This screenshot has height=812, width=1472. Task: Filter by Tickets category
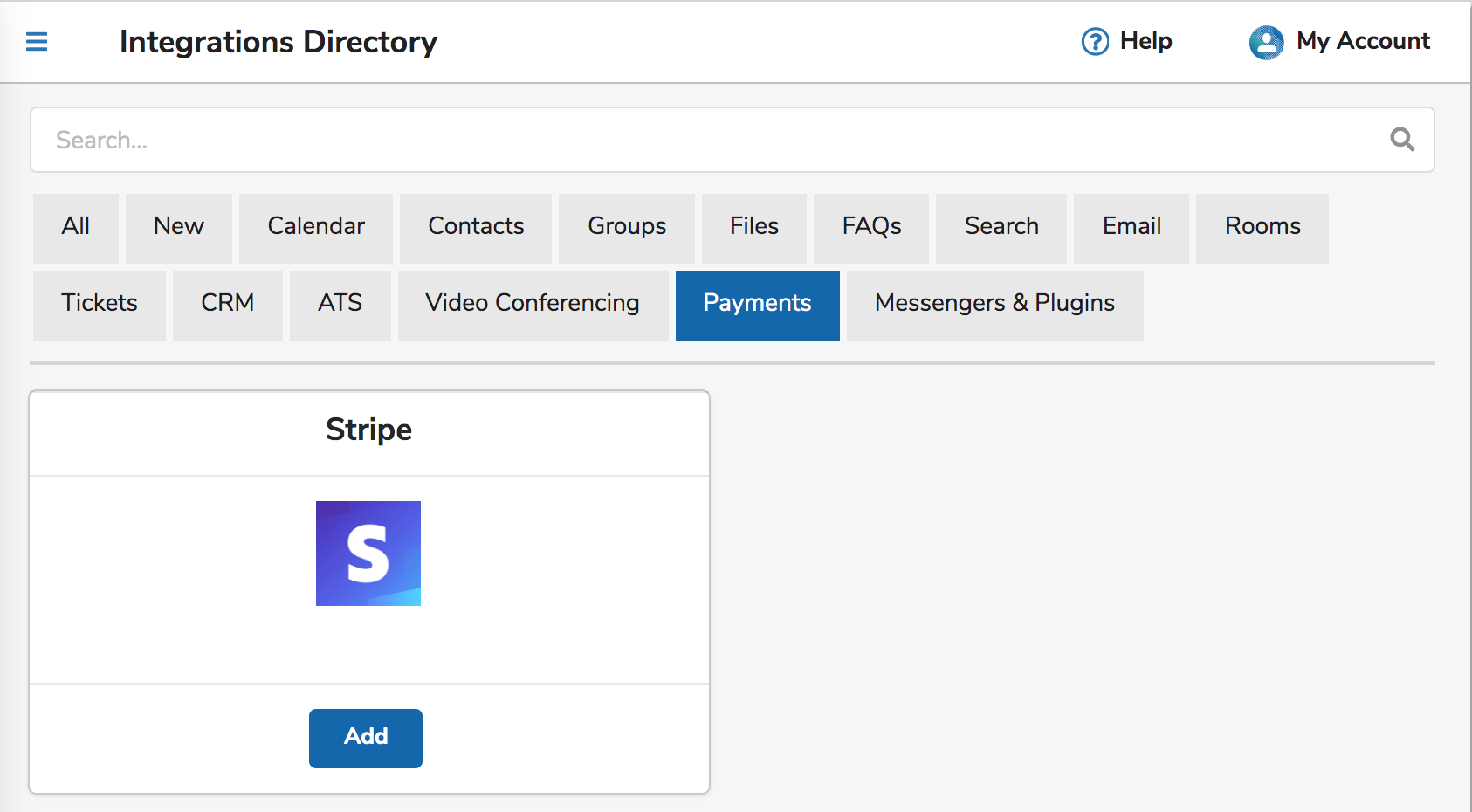pos(100,305)
